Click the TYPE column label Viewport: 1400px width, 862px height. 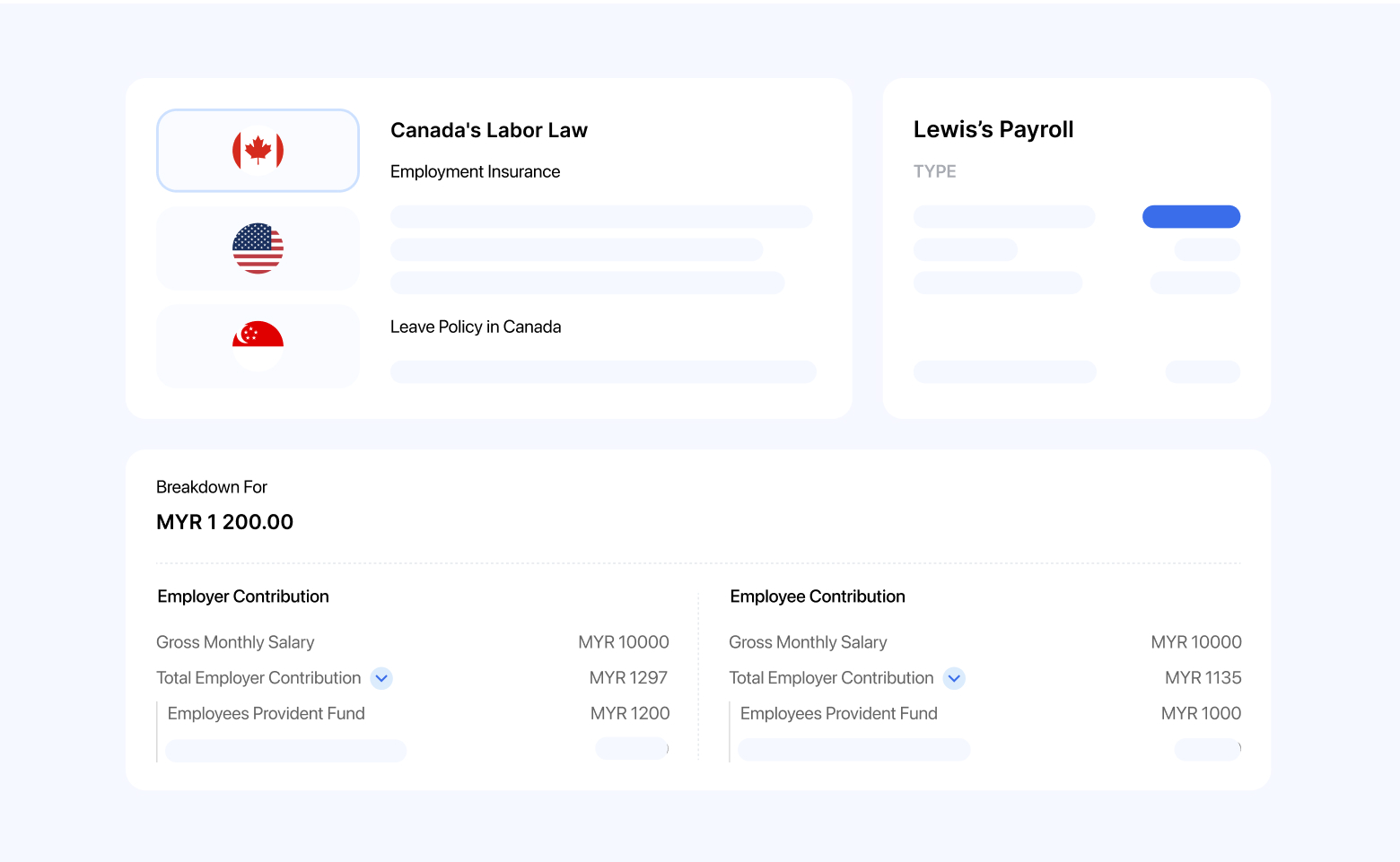pos(934,172)
